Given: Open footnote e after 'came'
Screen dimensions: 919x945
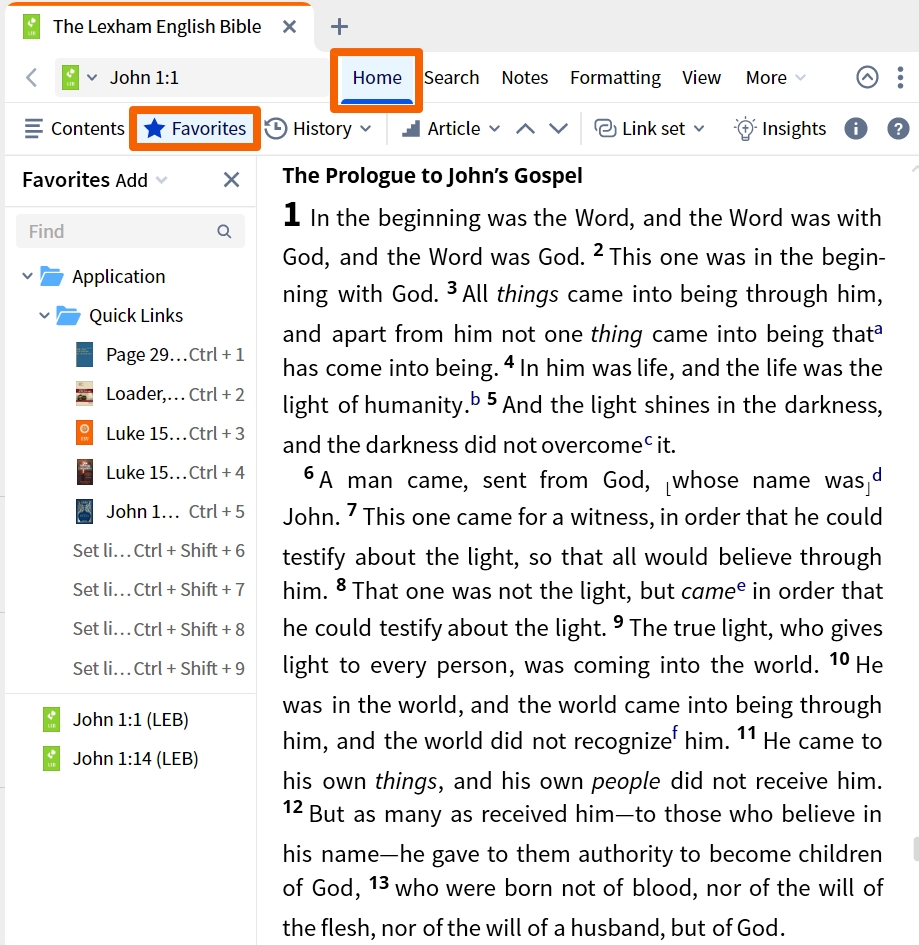Looking at the screenshot, I should tap(741, 585).
